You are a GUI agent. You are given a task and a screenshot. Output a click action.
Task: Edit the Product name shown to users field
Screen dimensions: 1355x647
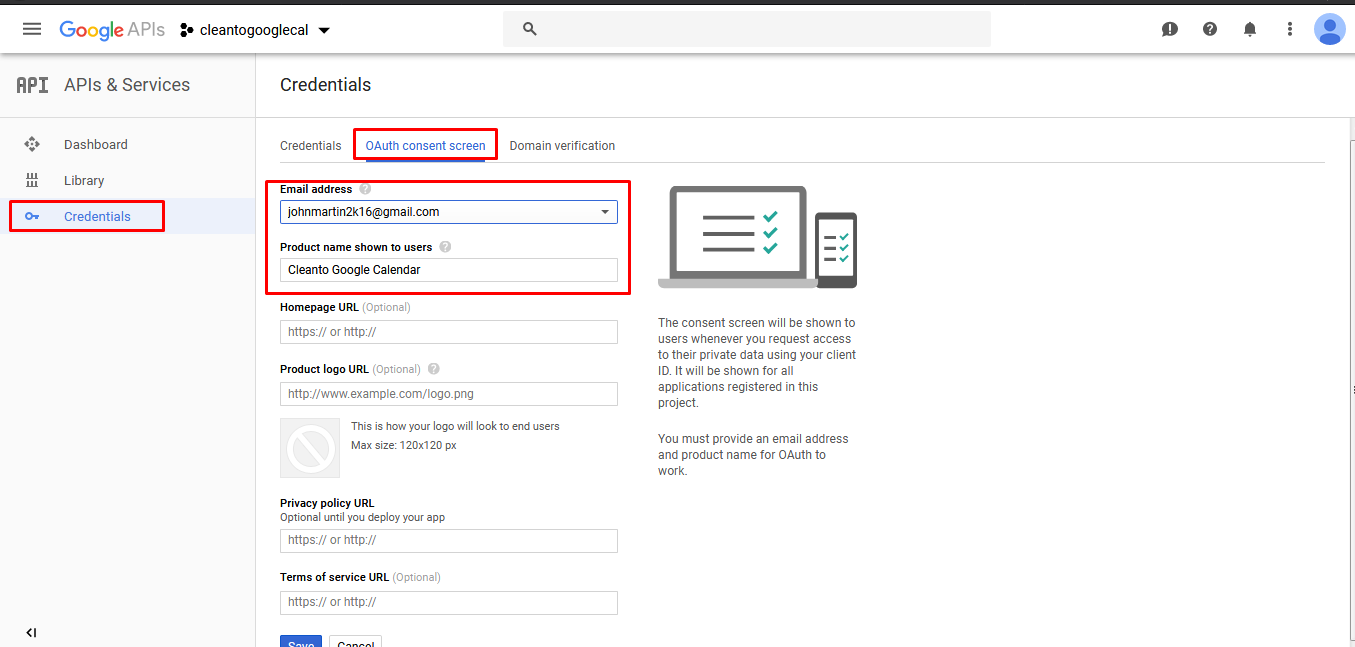[x=449, y=270]
